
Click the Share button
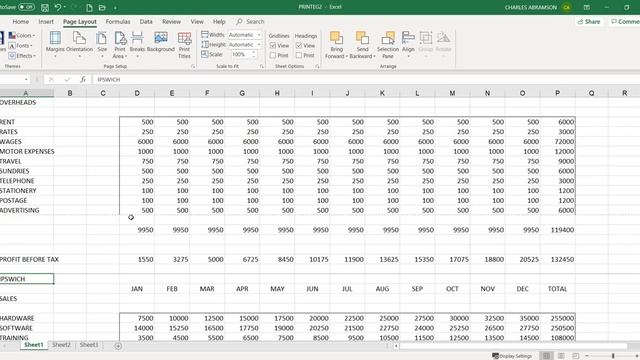click(x=589, y=22)
